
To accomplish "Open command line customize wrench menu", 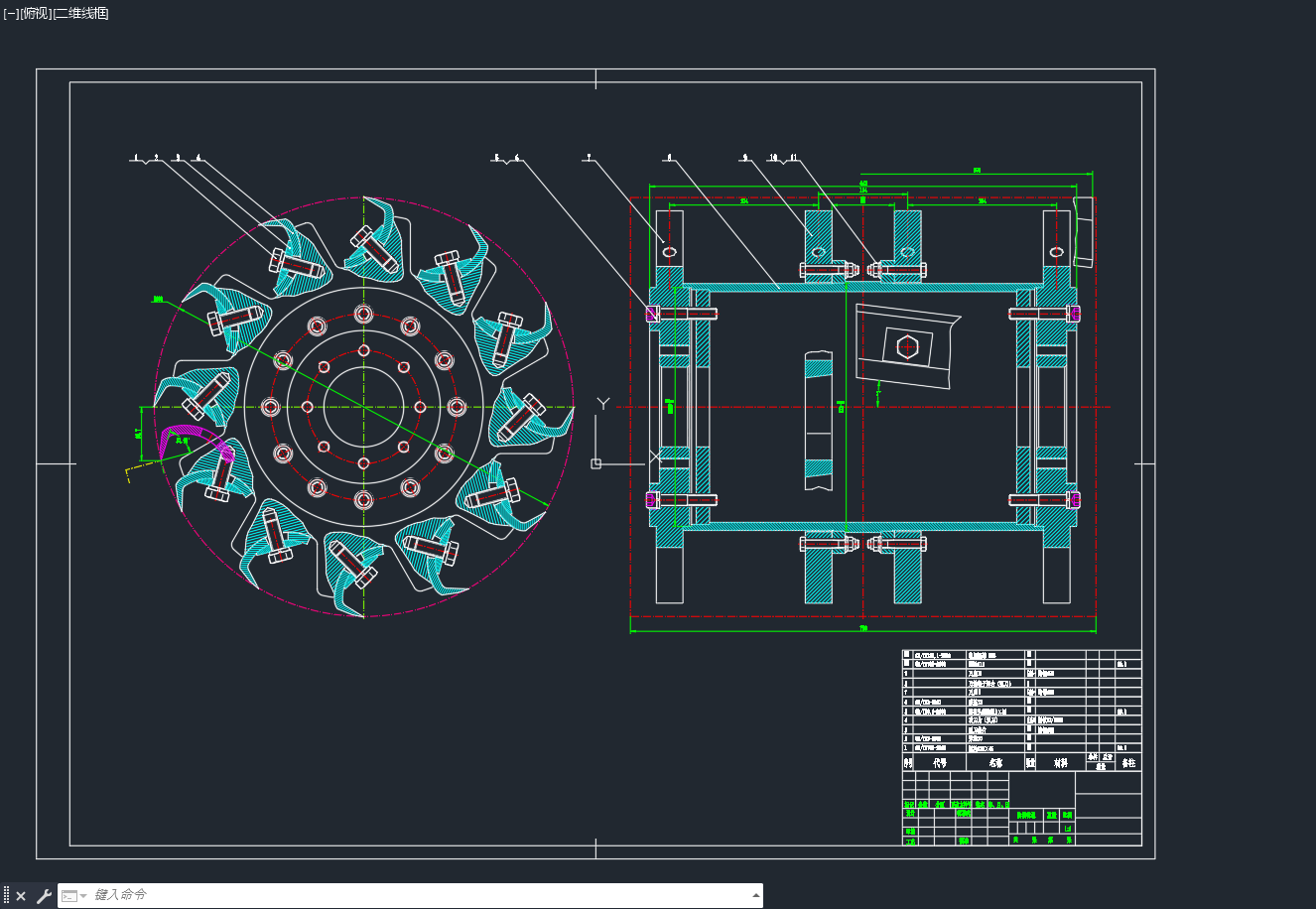I will (44, 896).
